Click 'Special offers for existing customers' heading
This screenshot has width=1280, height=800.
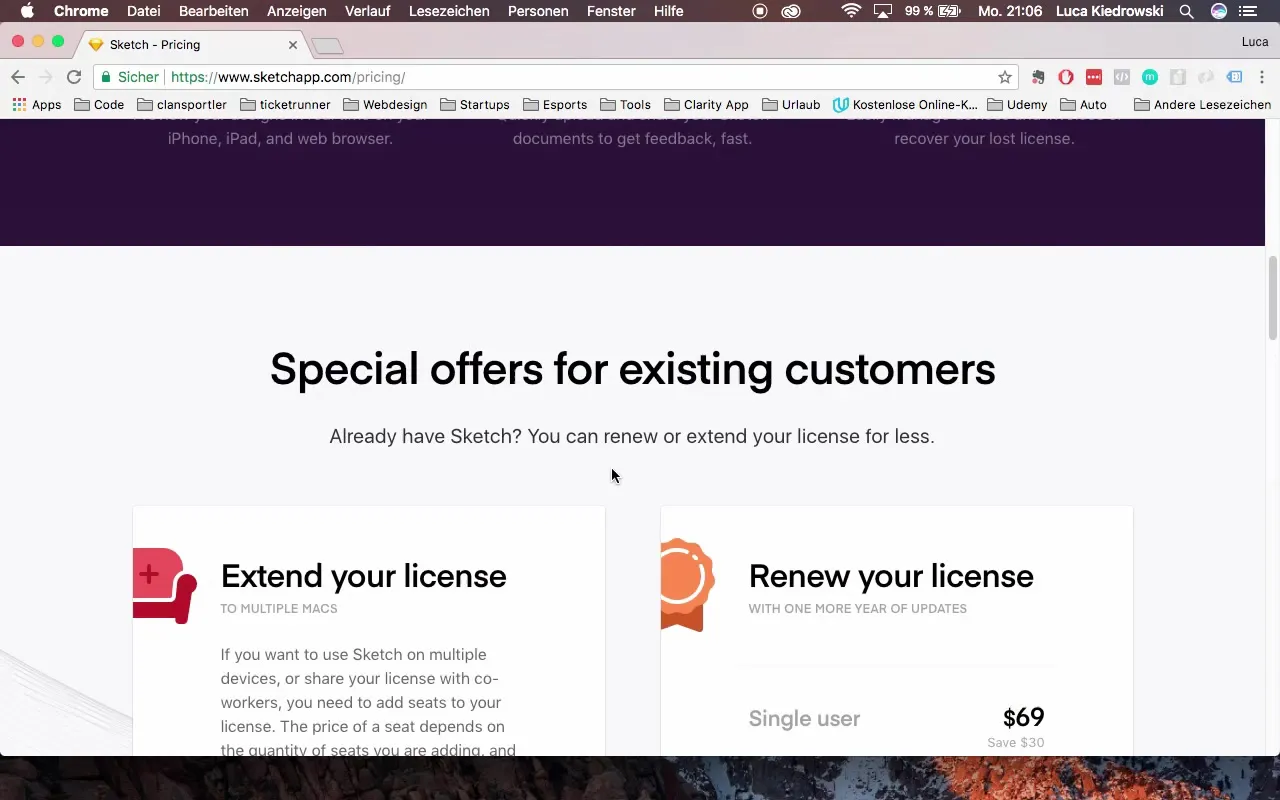click(x=632, y=369)
